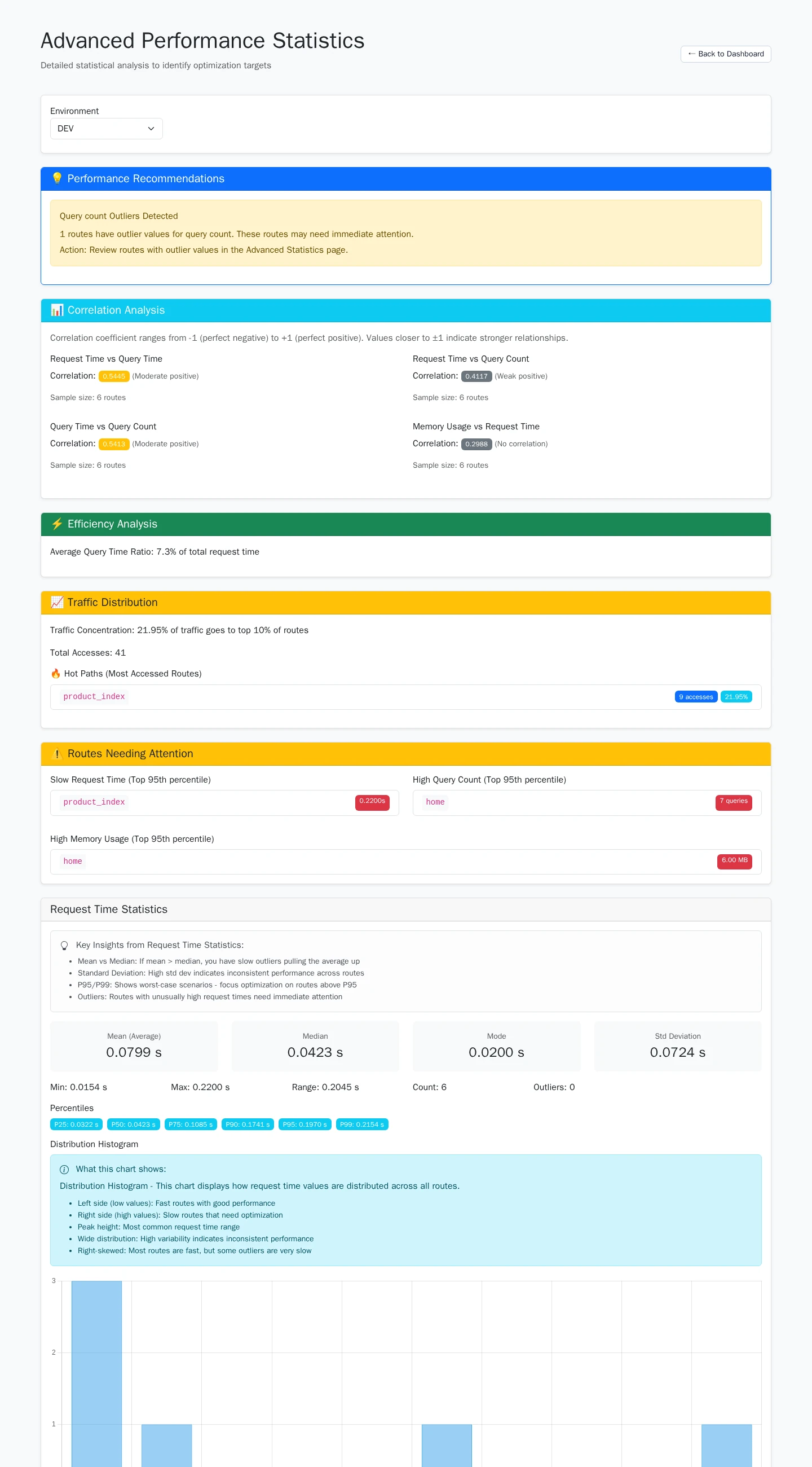This screenshot has width=812, height=1467.
Task: Click the P95: 0.1970 s percentile badge
Action: point(304,1124)
